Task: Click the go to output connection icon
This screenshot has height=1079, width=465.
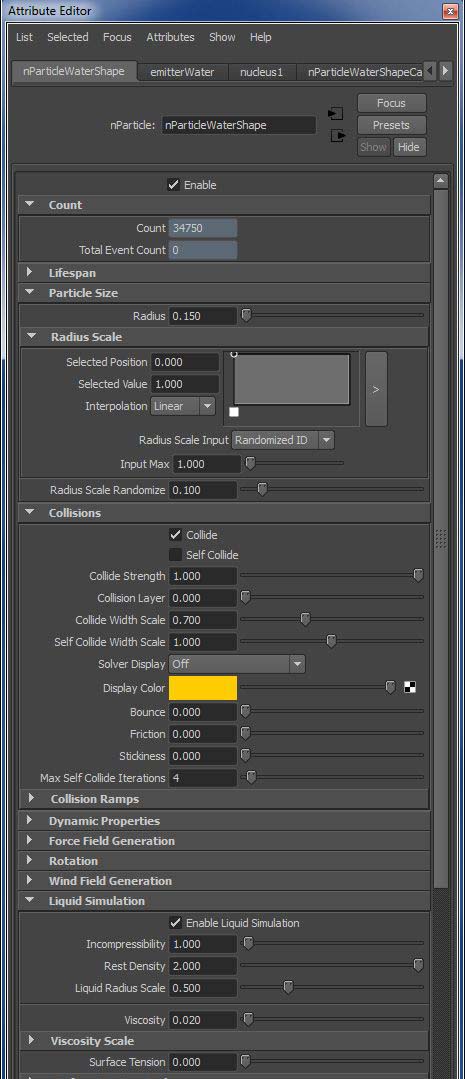Action: pyautogui.click(x=336, y=136)
